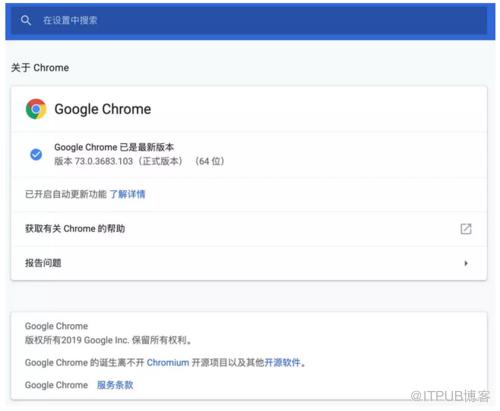Click the search magnifier icon in settings bar
The height and width of the screenshot is (411, 500).
click(26, 20)
